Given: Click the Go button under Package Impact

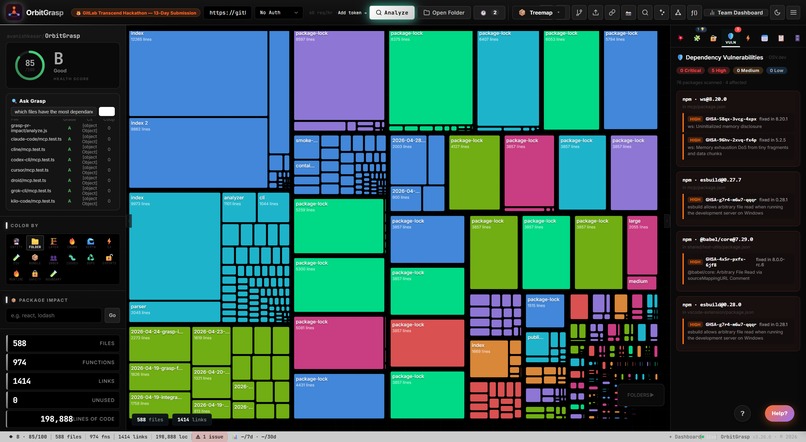Looking at the screenshot, I should [112, 315].
